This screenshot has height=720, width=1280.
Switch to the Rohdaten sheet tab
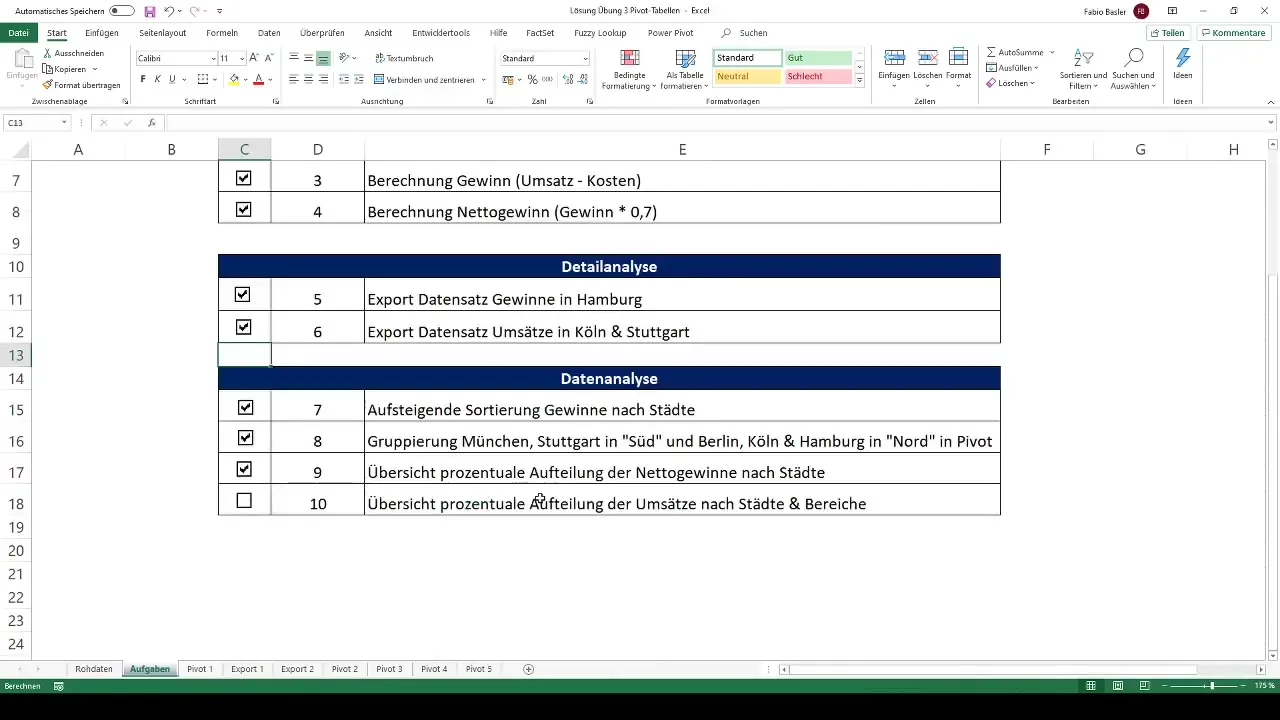94,669
